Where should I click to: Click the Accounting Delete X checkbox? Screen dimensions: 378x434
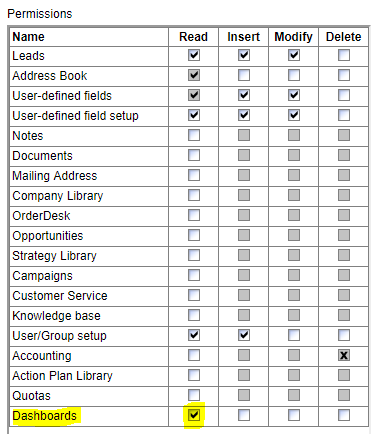coord(344,355)
